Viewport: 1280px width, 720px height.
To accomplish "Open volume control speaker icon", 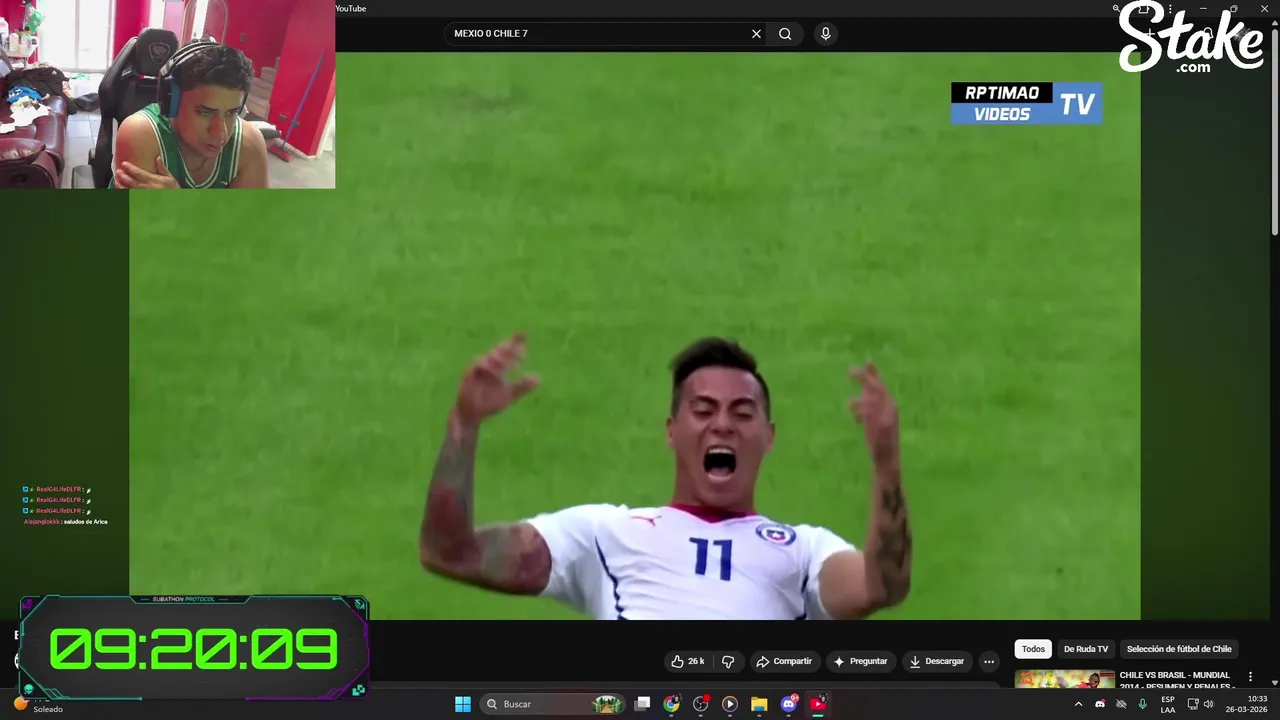I will pos(1209,704).
